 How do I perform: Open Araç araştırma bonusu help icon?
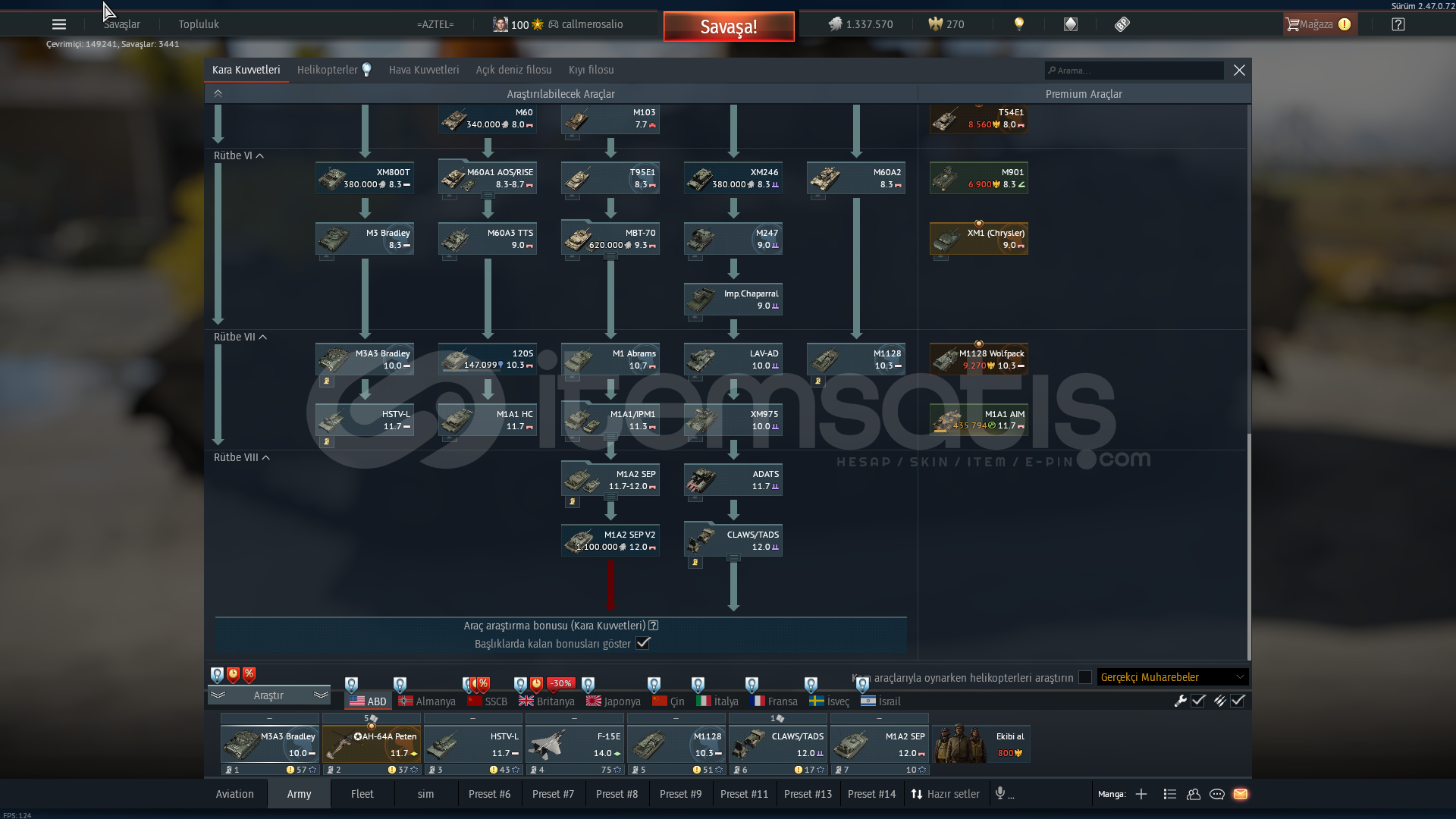pos(654,626)
